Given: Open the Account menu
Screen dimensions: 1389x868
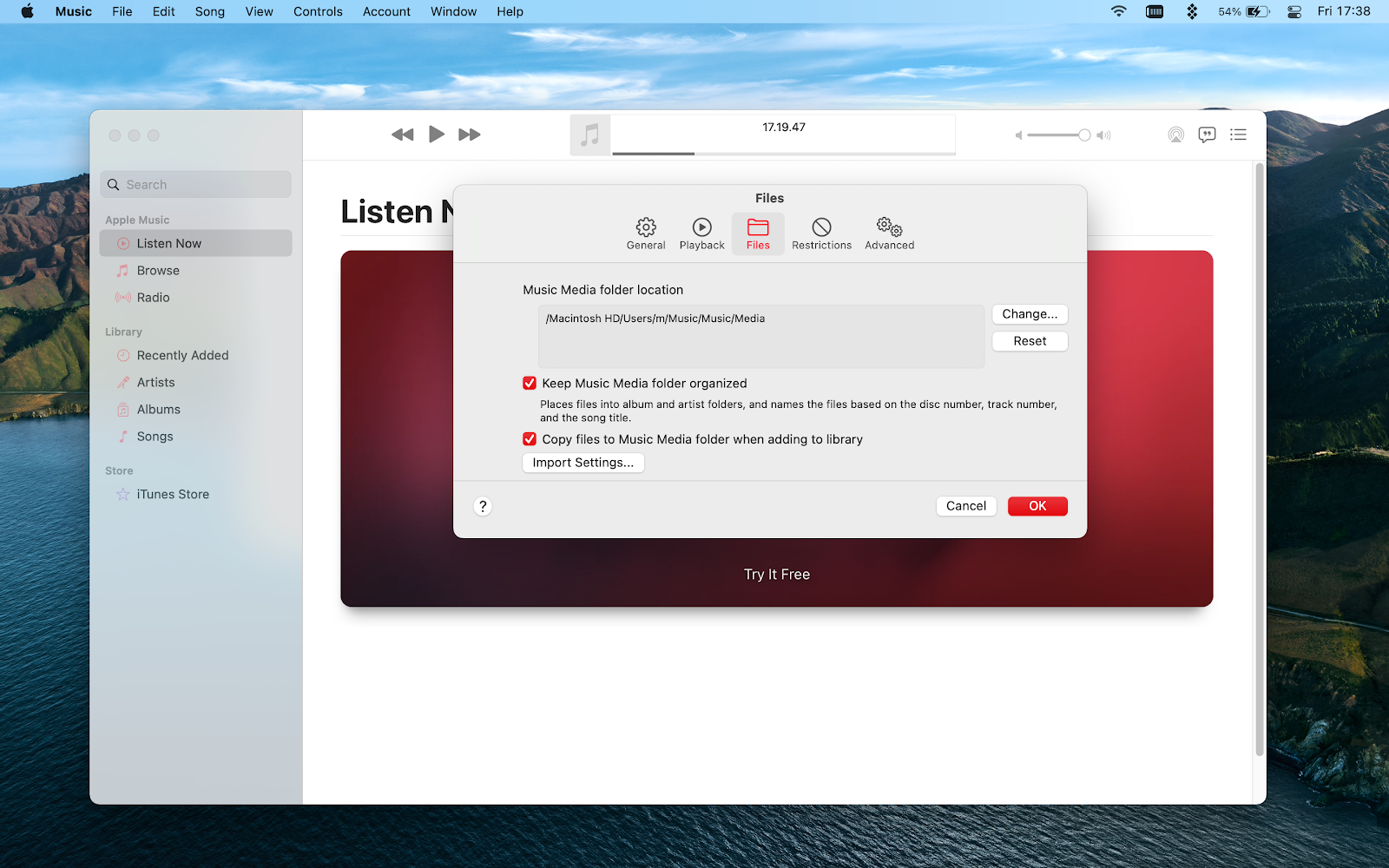Looking at the screenshot, I should point(386,11).
